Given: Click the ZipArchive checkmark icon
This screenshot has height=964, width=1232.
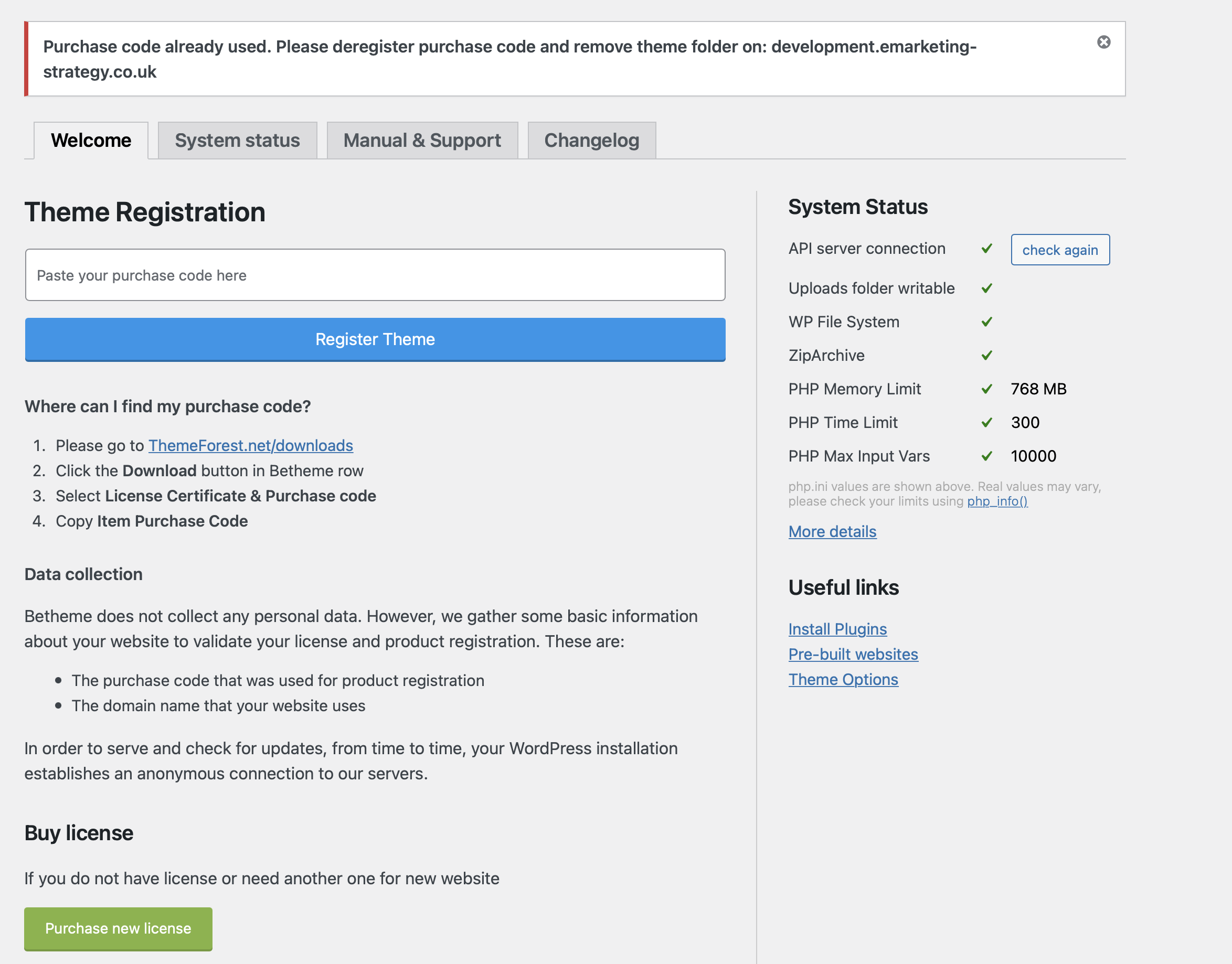Looking at the screenshot, I should pyautogui.click(x=986, y=356).
